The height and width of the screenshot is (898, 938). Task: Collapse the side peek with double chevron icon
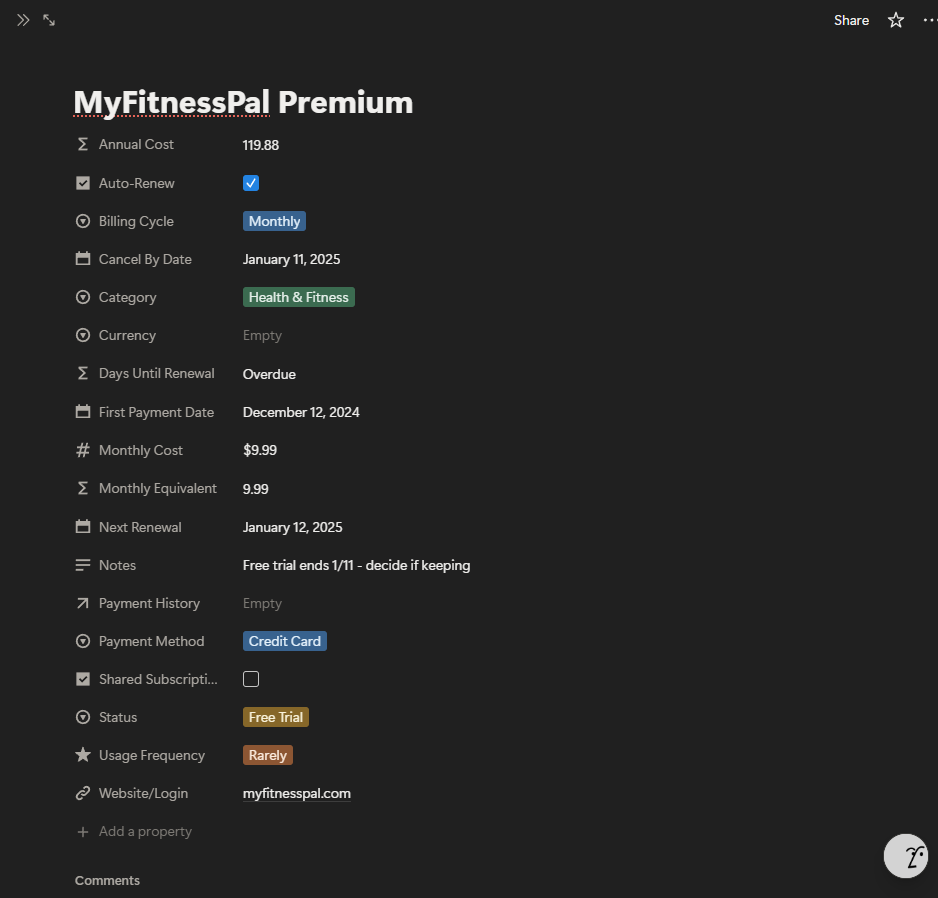point(23,20)
